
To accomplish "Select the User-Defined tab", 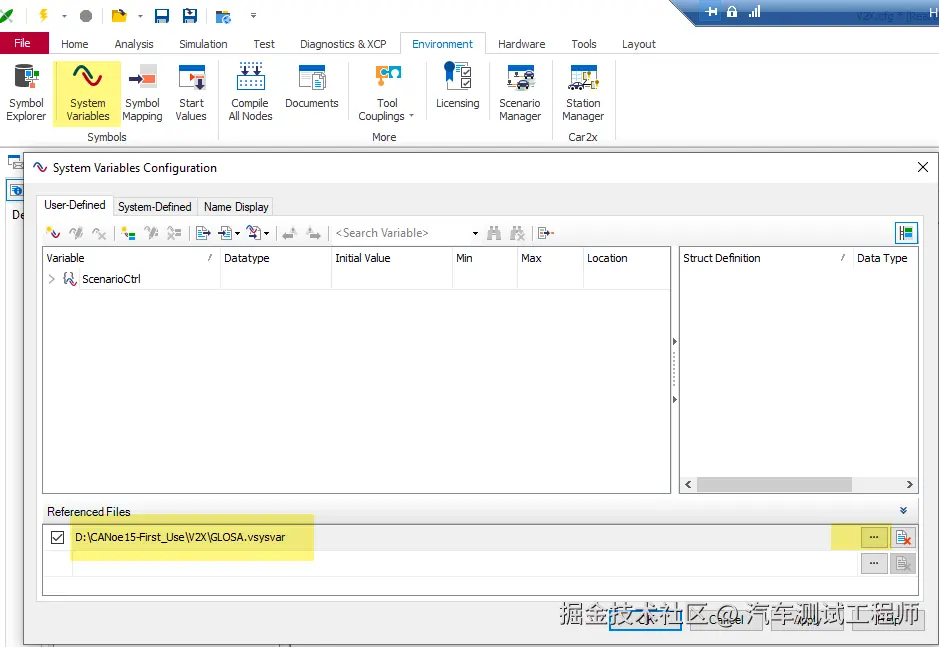I will tap(75, 205).
